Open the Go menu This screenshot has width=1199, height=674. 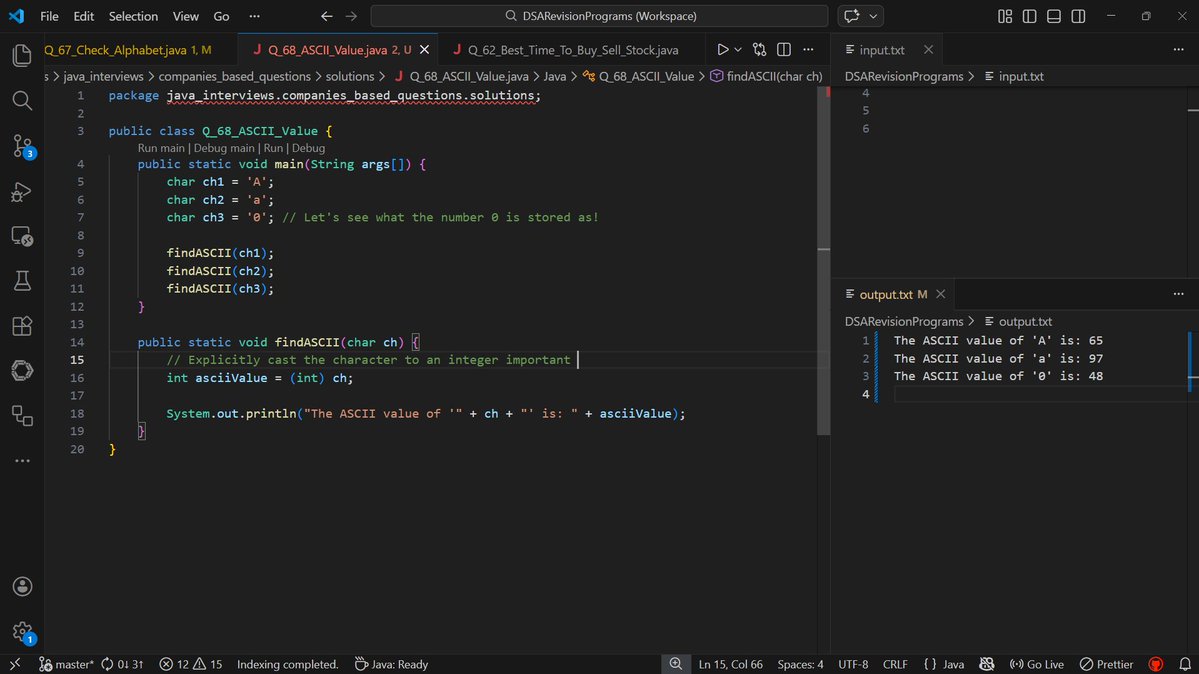pyautogui.click(x=221, y=16)
